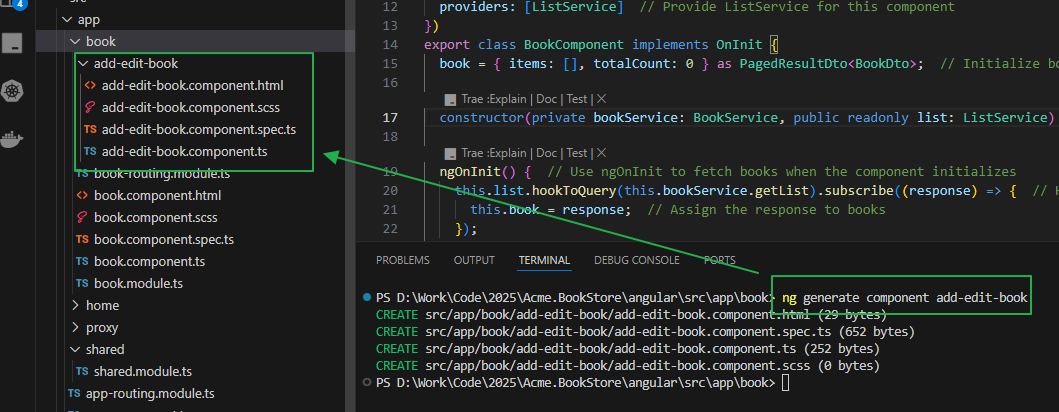Click the TS icon of app-routing.module.ts
1059x412 pixels.
pyautogui.click(x=74, y=393)
